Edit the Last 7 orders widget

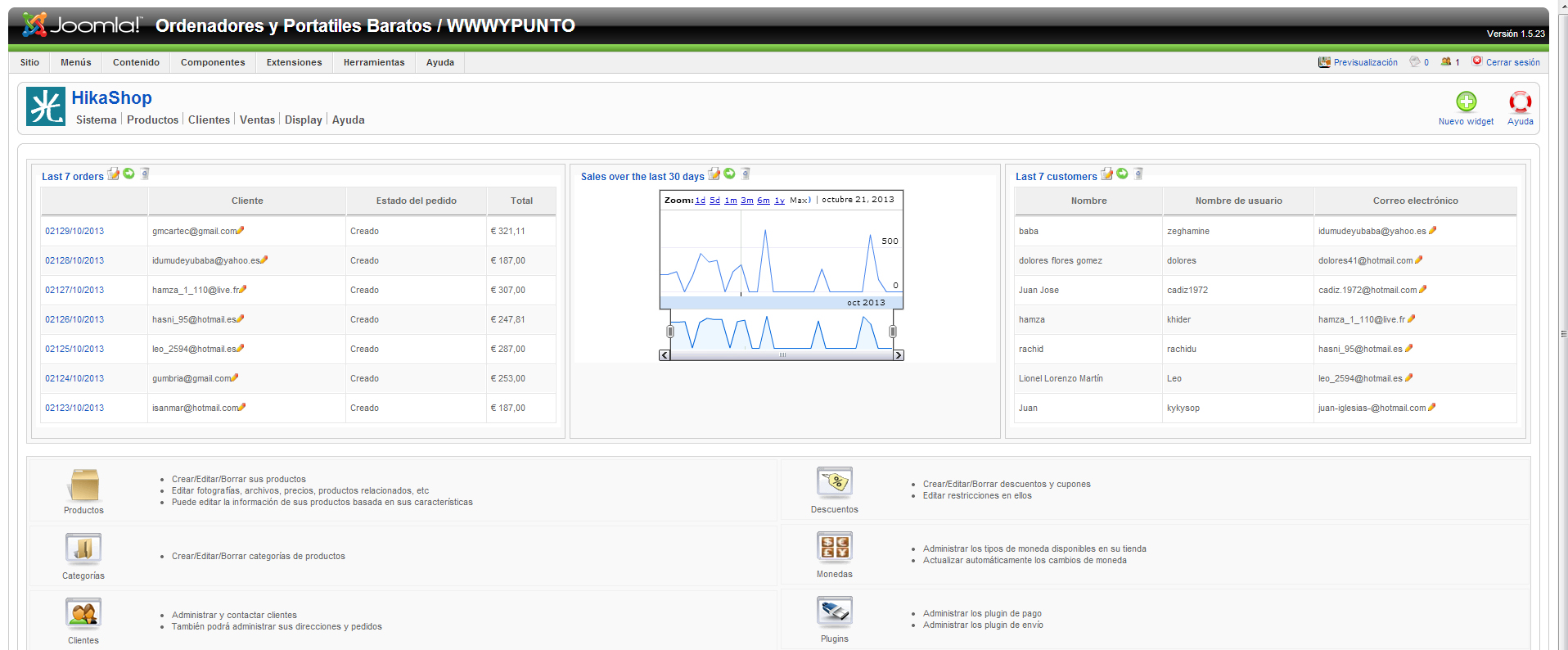point(114,174)
